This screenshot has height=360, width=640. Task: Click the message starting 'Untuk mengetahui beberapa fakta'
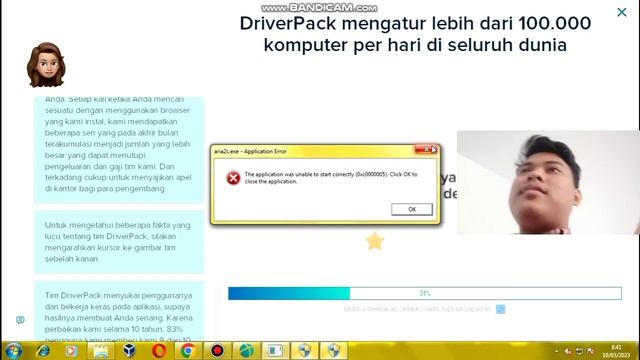119,242
